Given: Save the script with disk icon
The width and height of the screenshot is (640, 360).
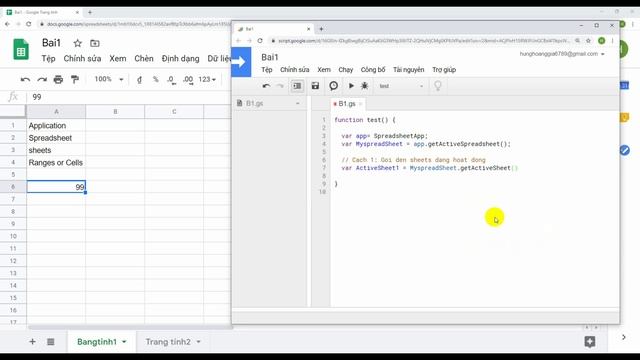Looking at the screenshot, I should point(315,86).
